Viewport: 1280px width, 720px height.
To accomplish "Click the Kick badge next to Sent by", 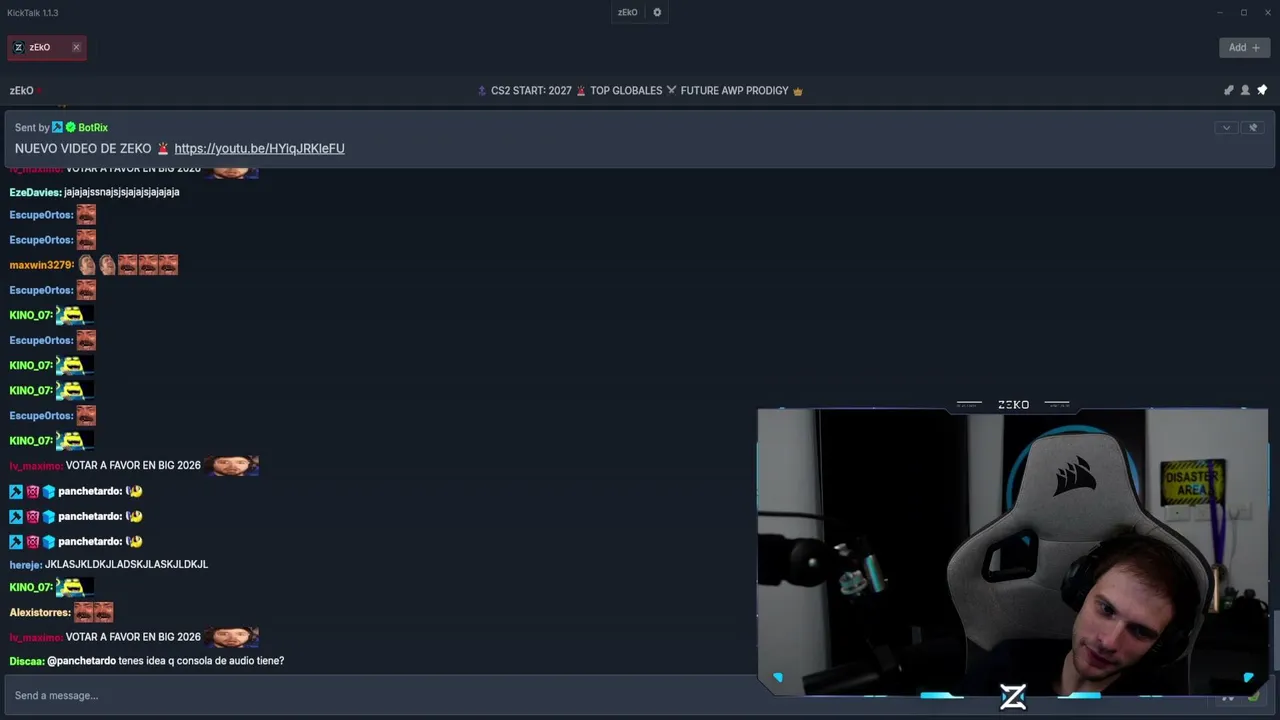I will tap(57, 128).
